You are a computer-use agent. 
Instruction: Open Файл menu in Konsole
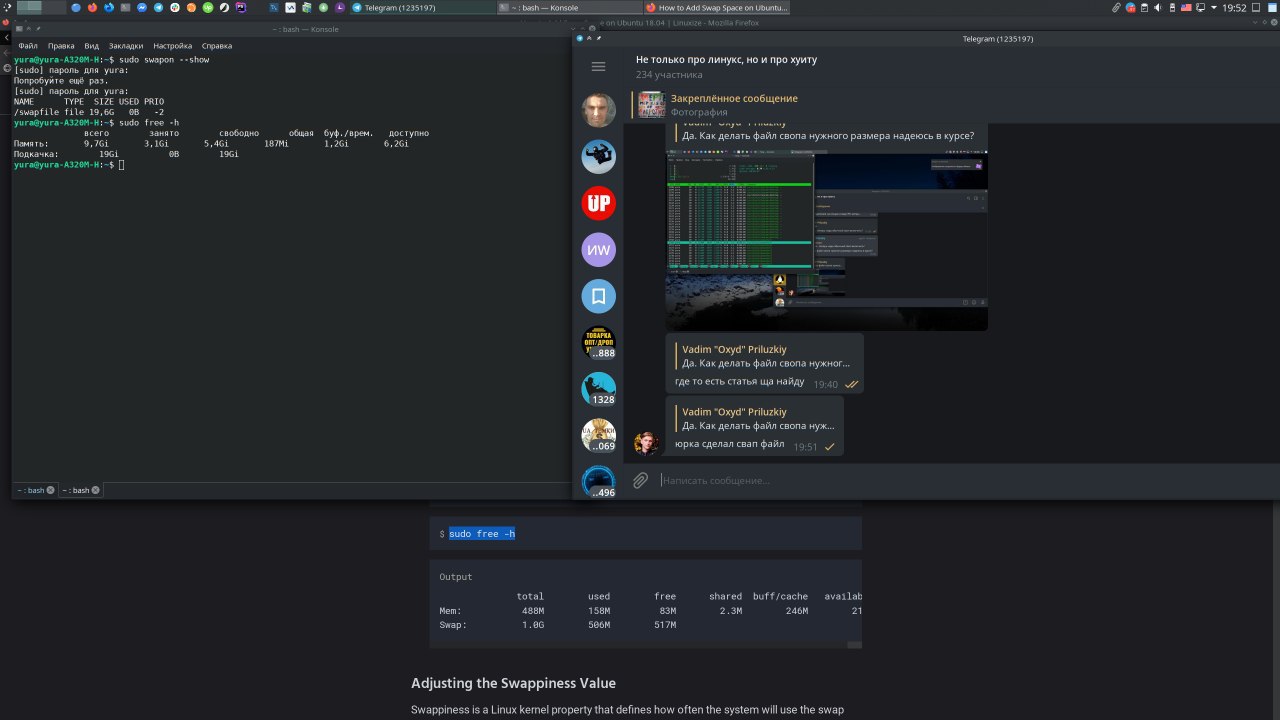point(28,46)
